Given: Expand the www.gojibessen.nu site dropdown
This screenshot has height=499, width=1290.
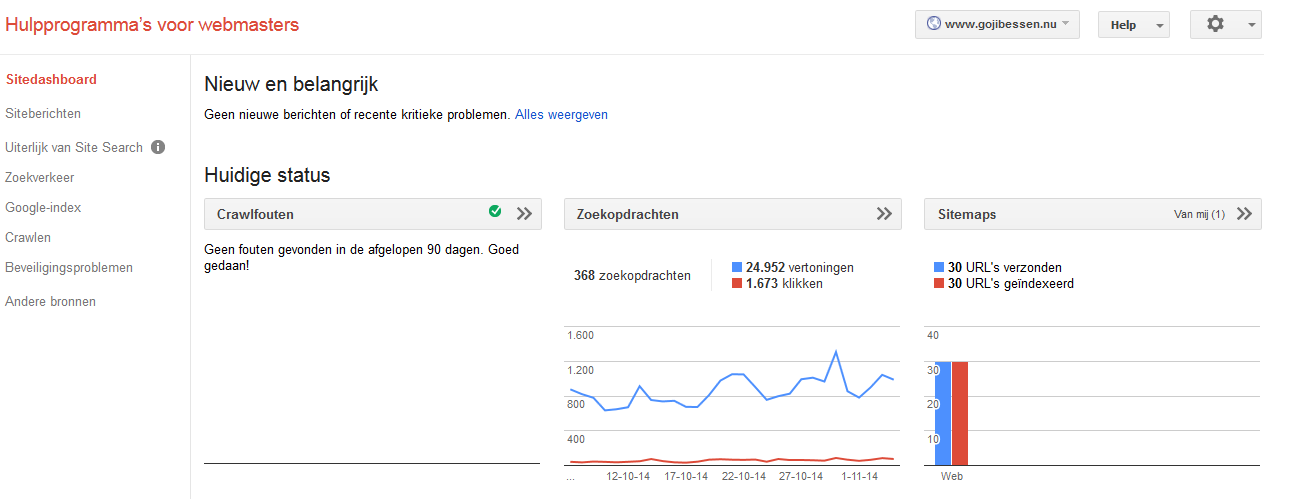Looking at the screenshot, I should point(997,24).
